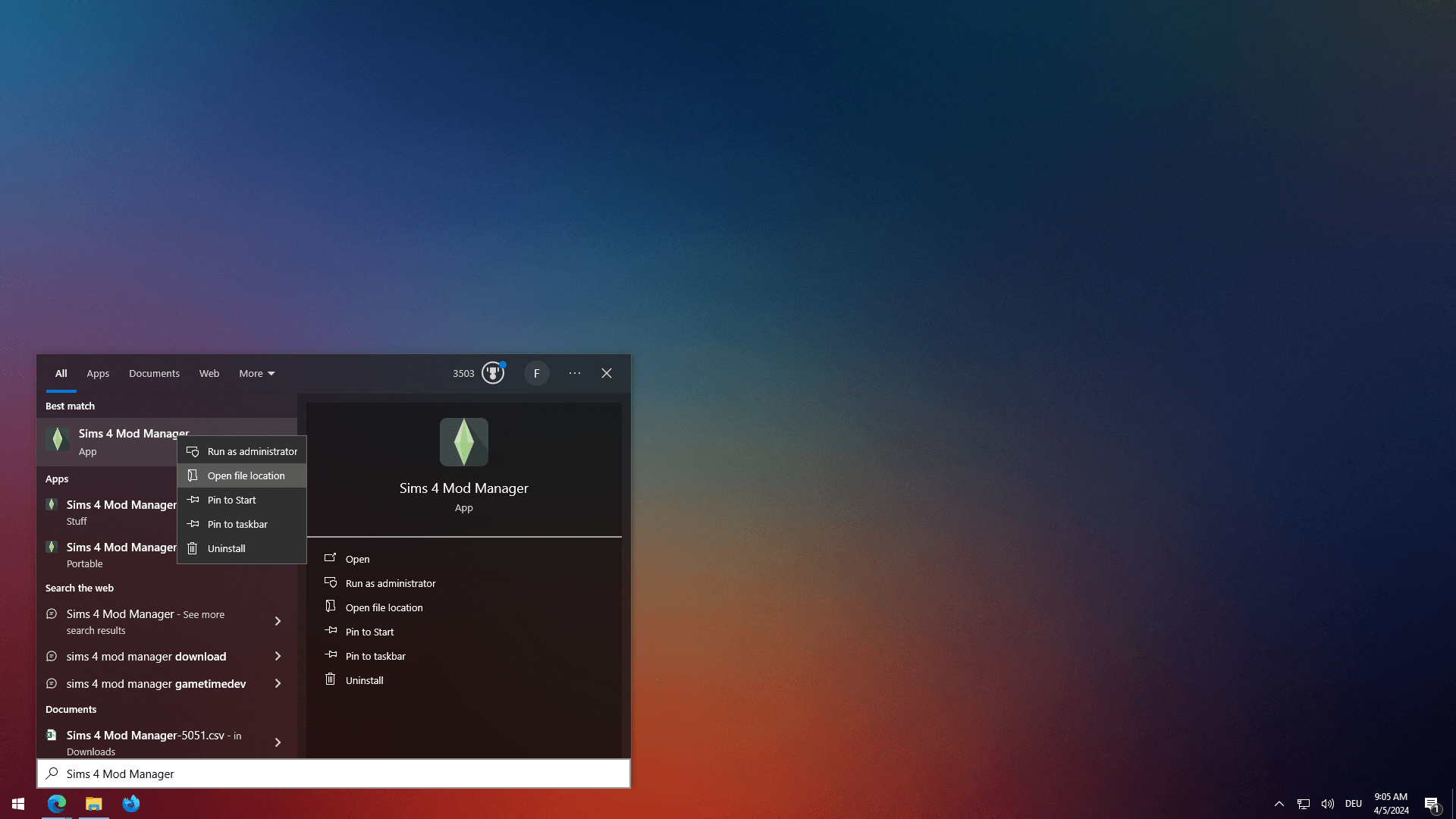
Task: Launch Microsoft Edge from taskbar
Action: (x=57, y=804)
